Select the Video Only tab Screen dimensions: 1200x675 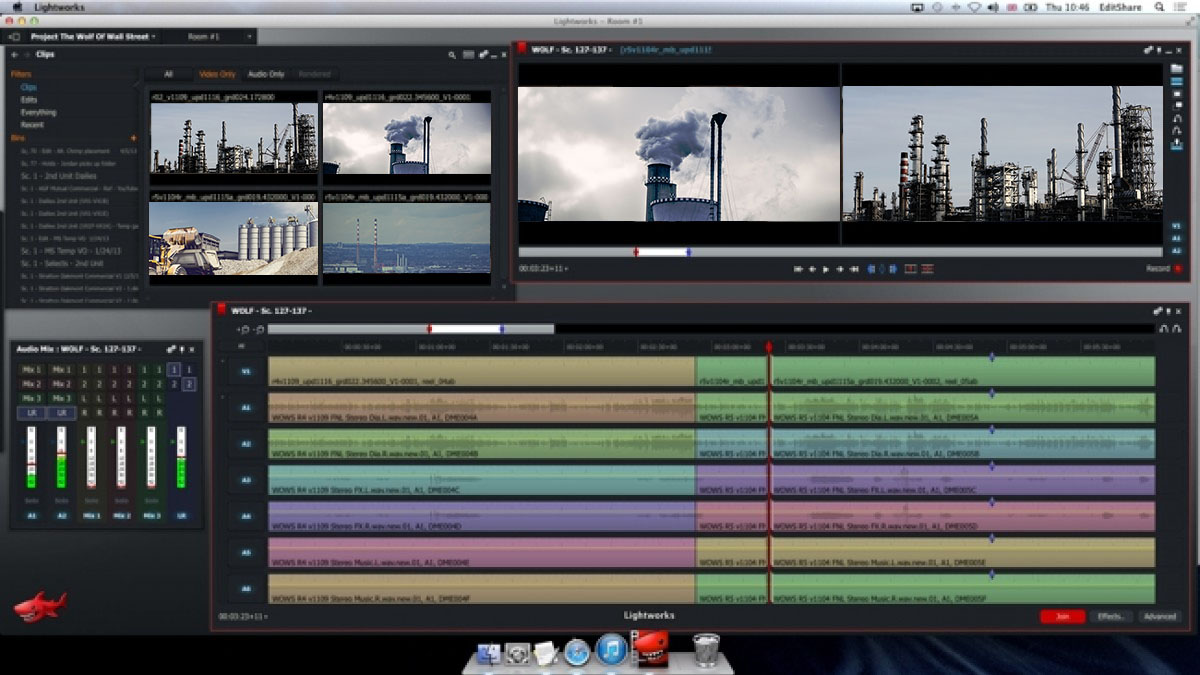pyautogui.click(x=217, y=74)
